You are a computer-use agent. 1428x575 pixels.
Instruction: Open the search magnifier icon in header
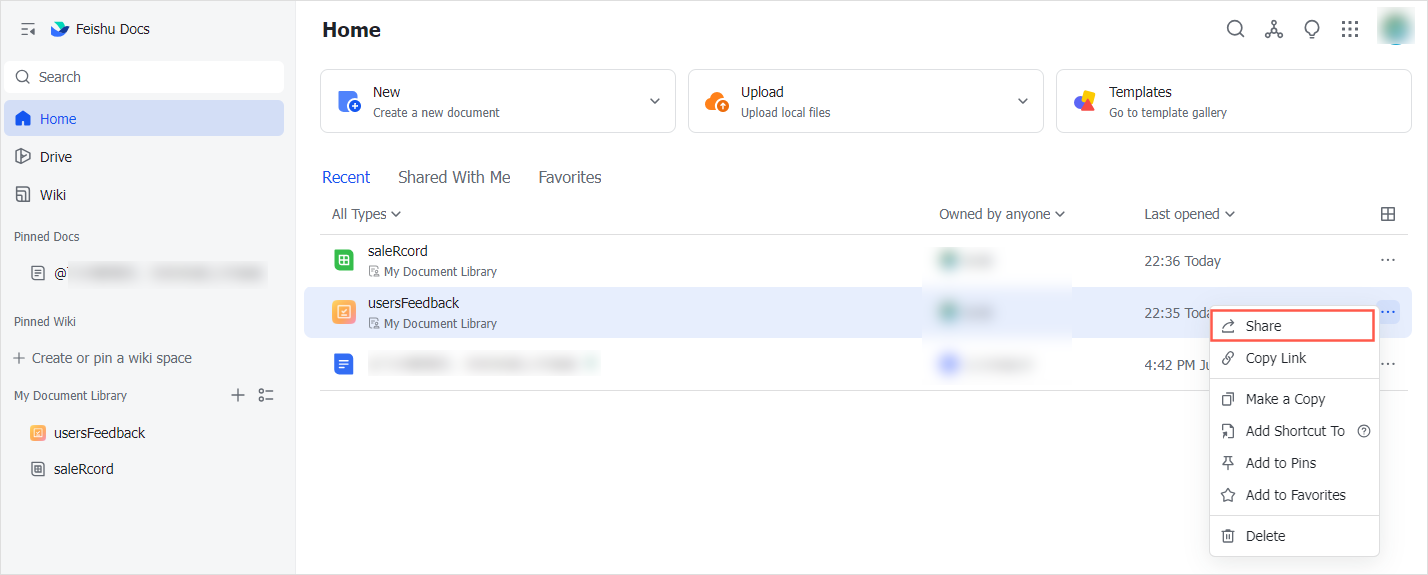(x=1236, y=29)
